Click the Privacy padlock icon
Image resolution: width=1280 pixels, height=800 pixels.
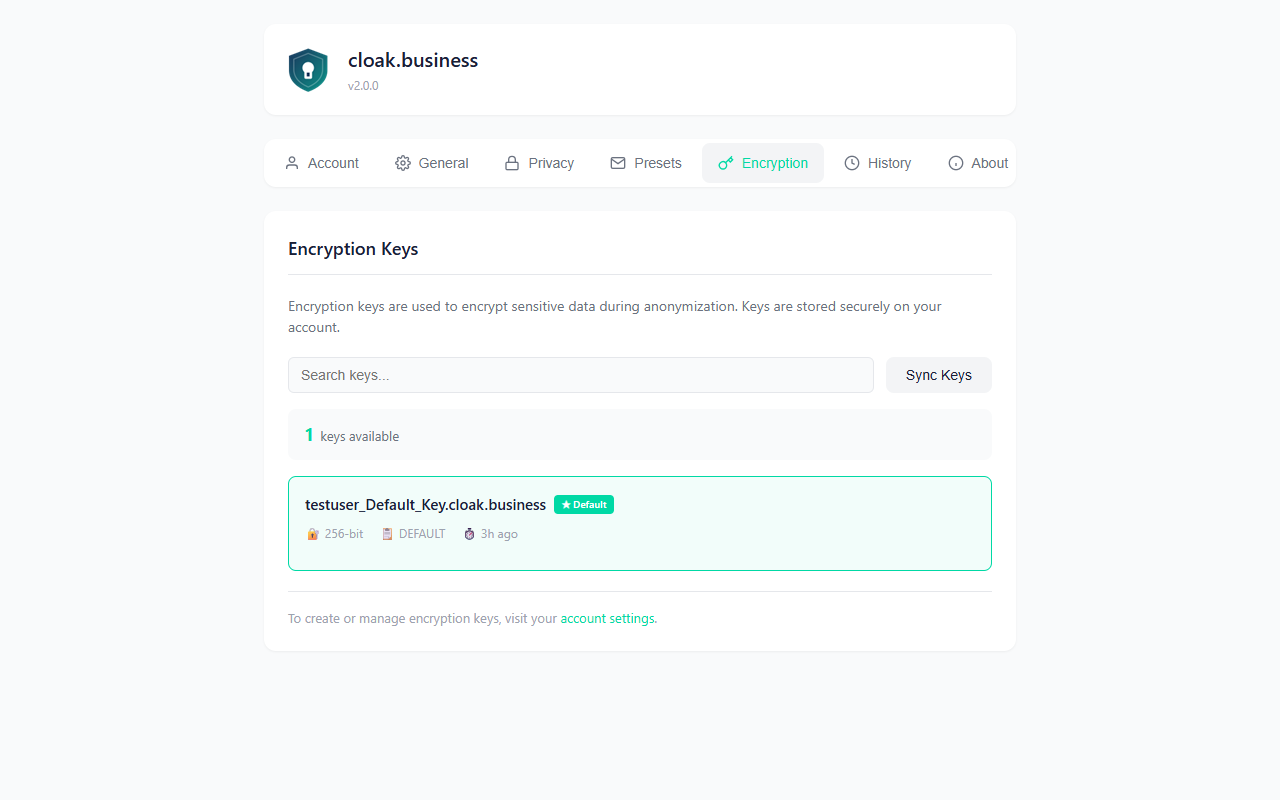[511, 162]
